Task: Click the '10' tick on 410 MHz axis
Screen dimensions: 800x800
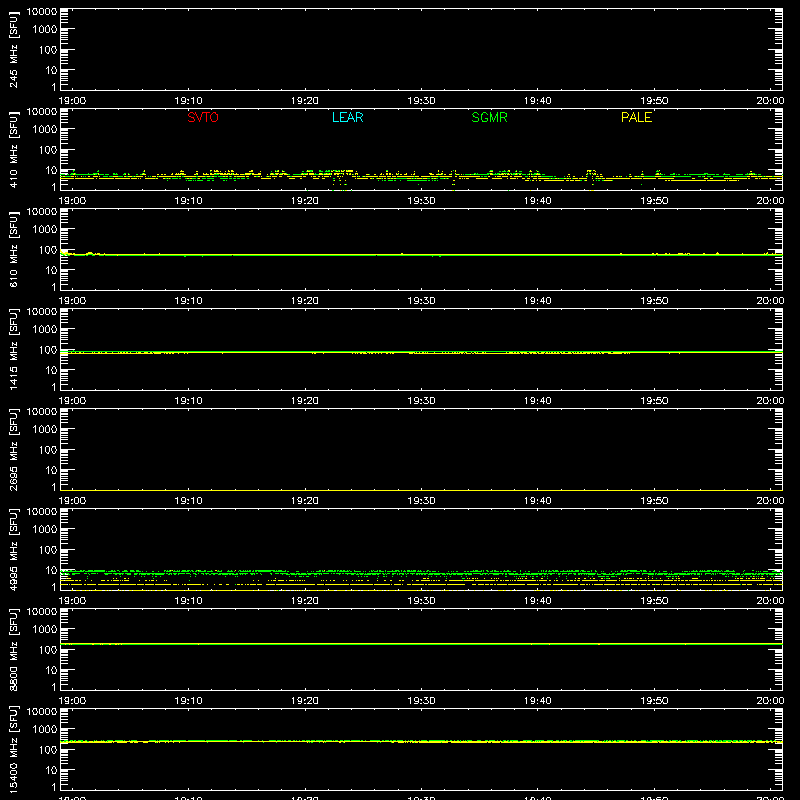Action: pos(51,170)
